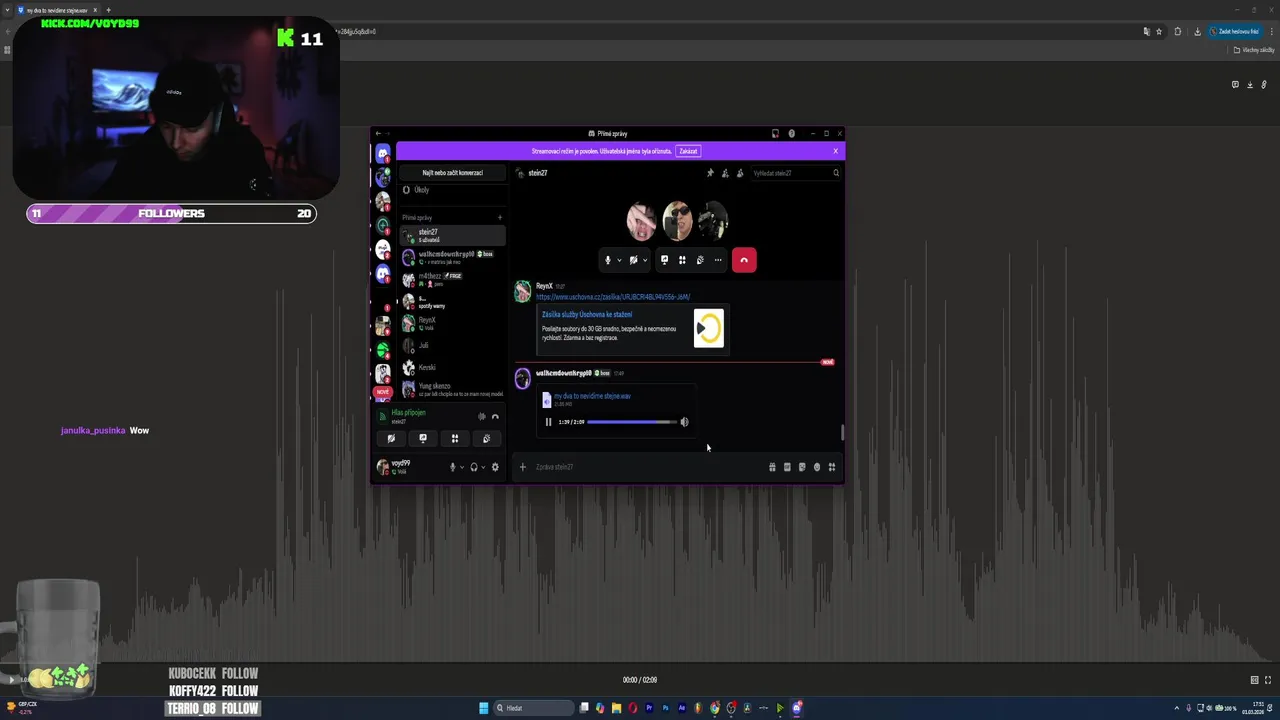
Task: Open gift icon in message bar
Action: click(772, 467)
